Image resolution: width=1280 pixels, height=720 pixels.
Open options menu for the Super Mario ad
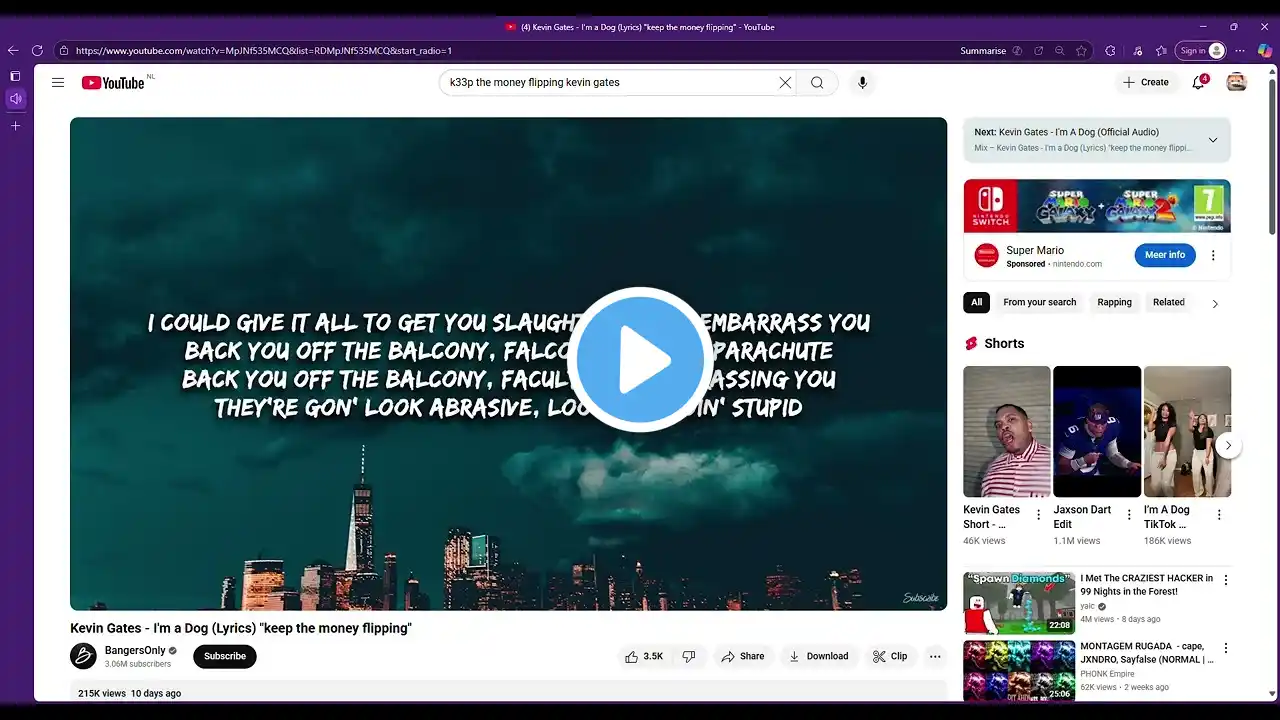[1213, 255]
